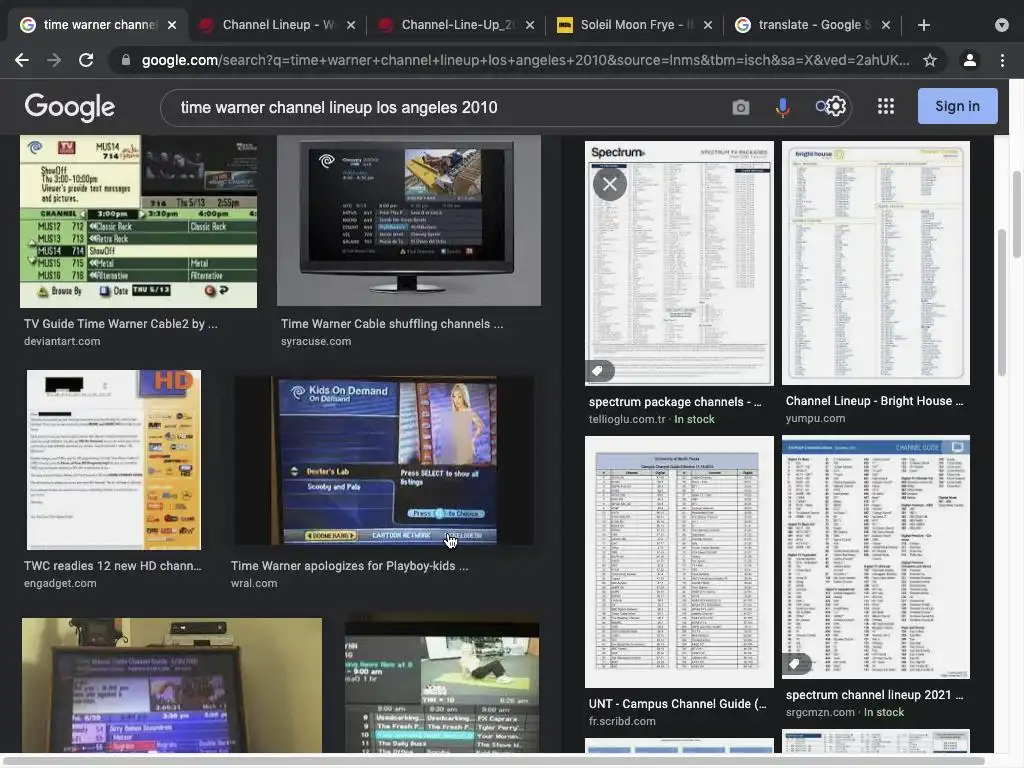Click 'TV Guide Time Warner Cable2 by ...' link
Viewport: 1024px width, 768px height.
pos(121,324)
